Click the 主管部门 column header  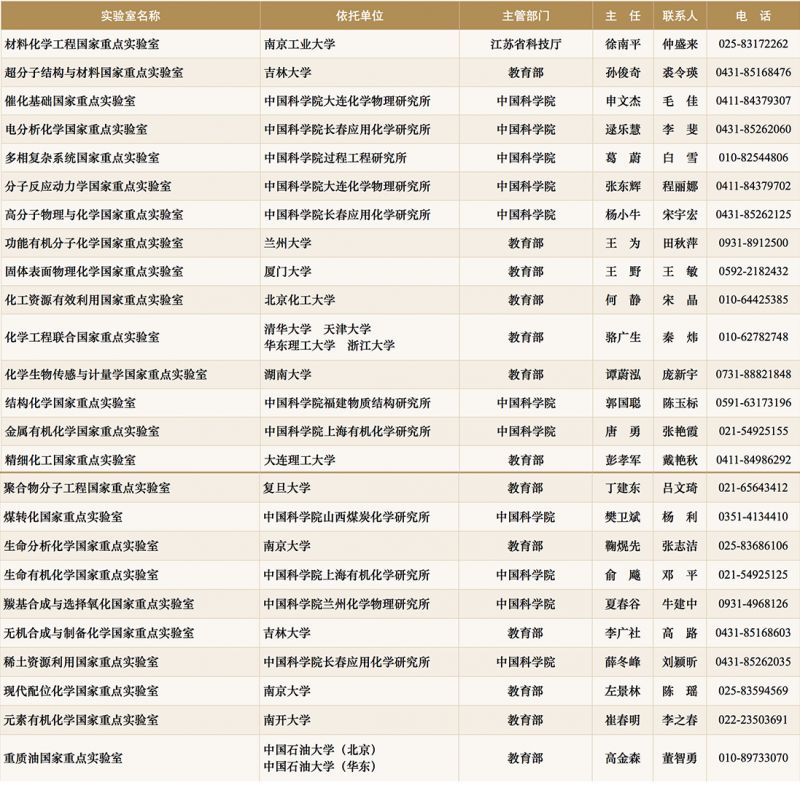(526, 16)
